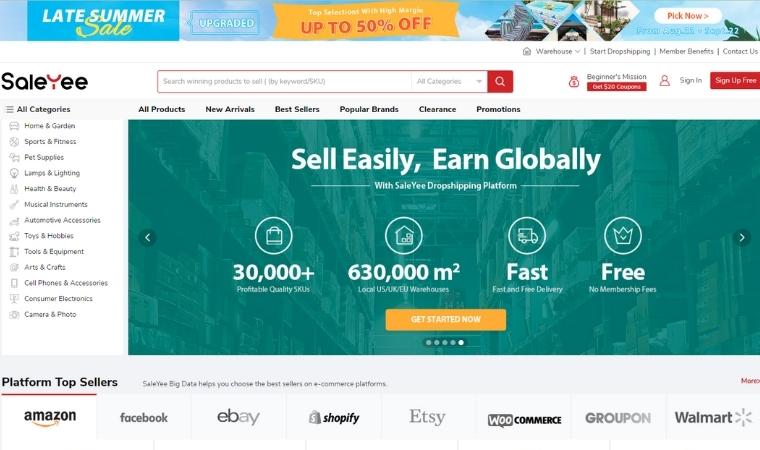This screenshot has height=450, width=760.
Task: Click into the product search input field
Action: coord(285,81)
